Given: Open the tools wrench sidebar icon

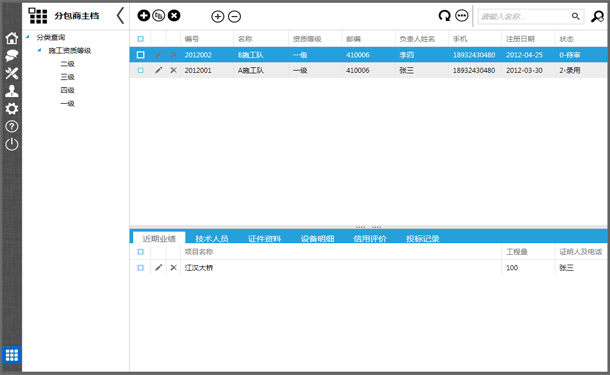Looking at the screenshot, I should coord(12,73).
